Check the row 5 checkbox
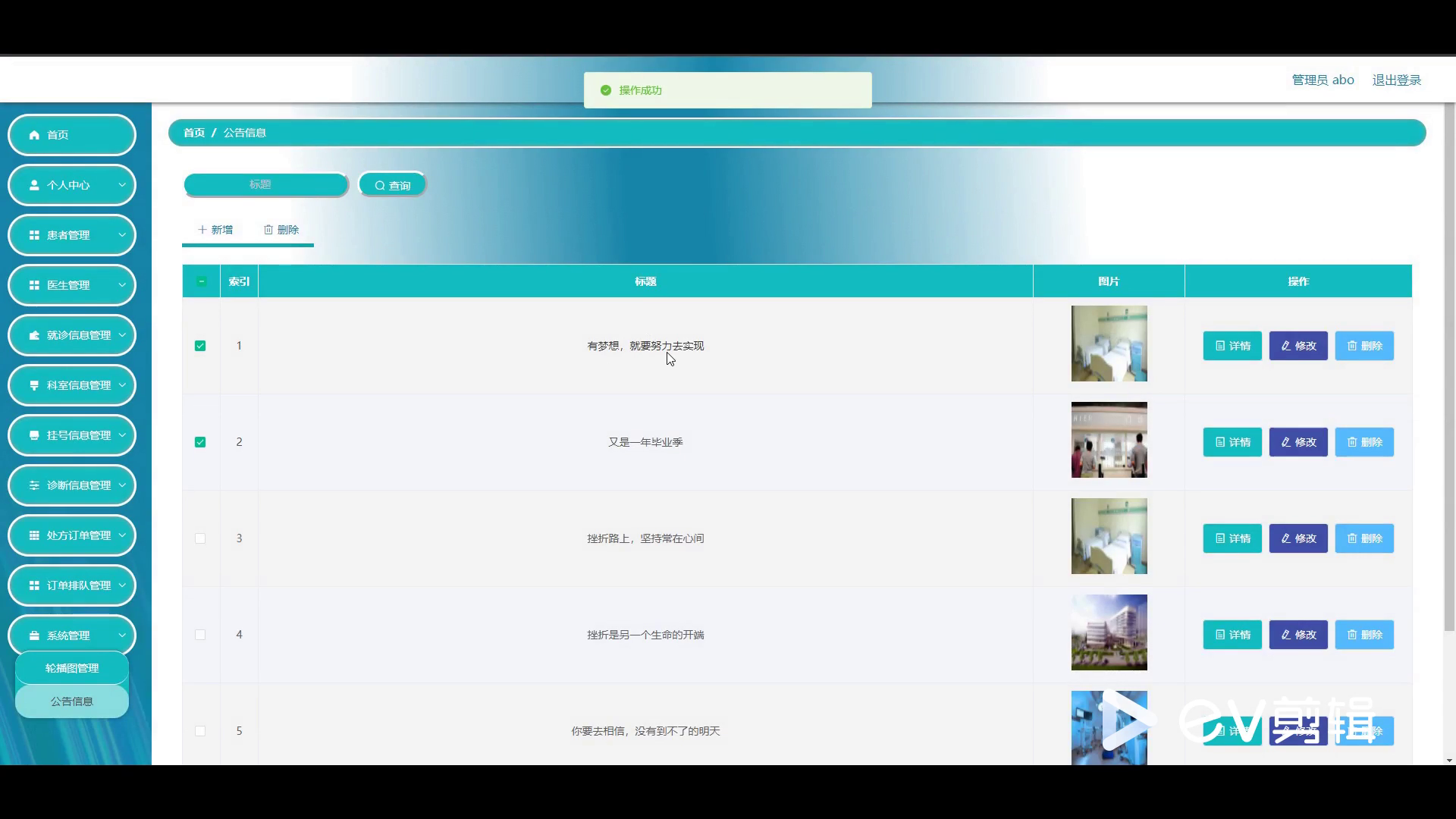1456x819 pixels. click(x=200, y=731)
